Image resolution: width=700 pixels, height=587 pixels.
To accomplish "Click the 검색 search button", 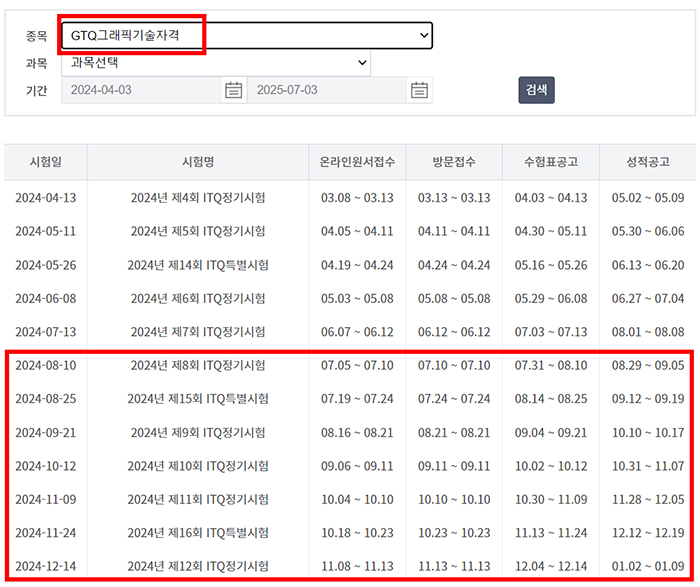I will point(536,90).
